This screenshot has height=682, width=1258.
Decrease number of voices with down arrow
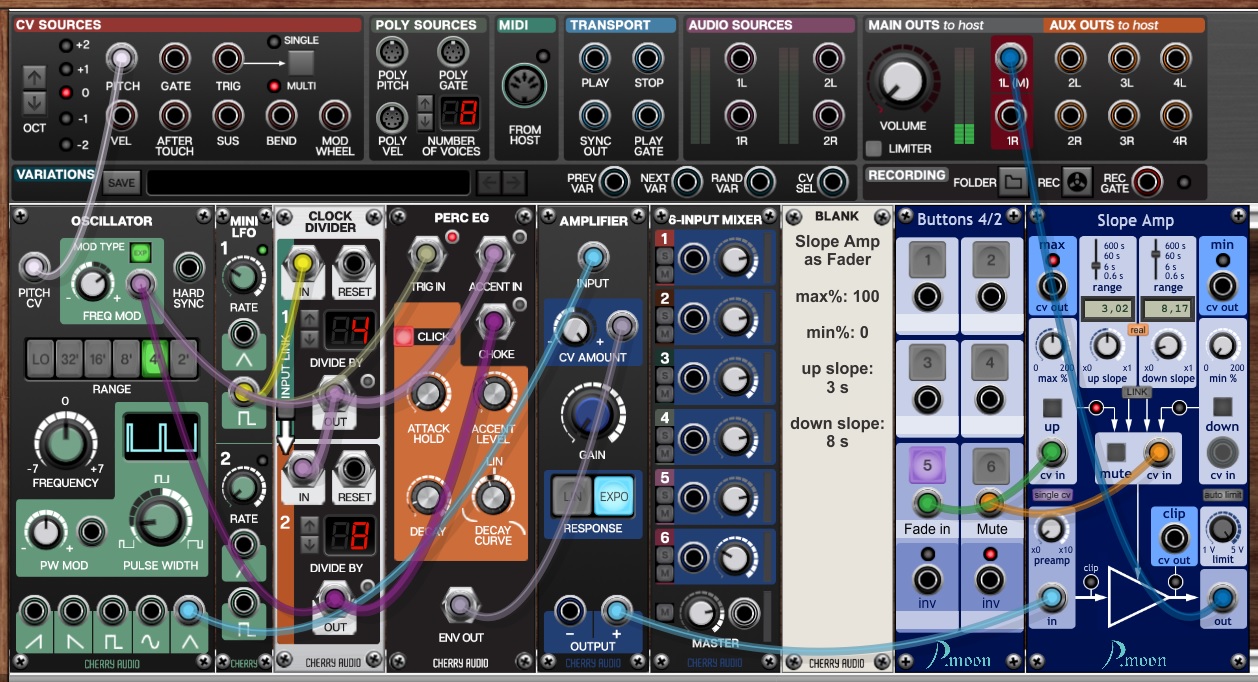tap(424, 115)
